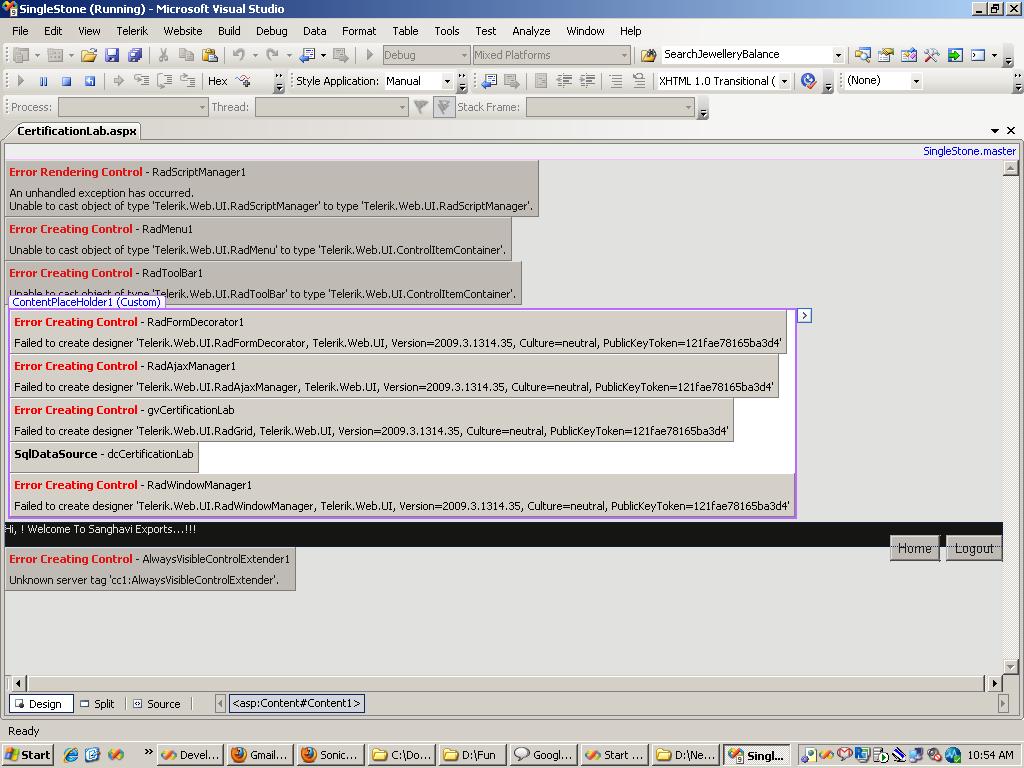Open the Telerik menu

[x=132, y=31]
